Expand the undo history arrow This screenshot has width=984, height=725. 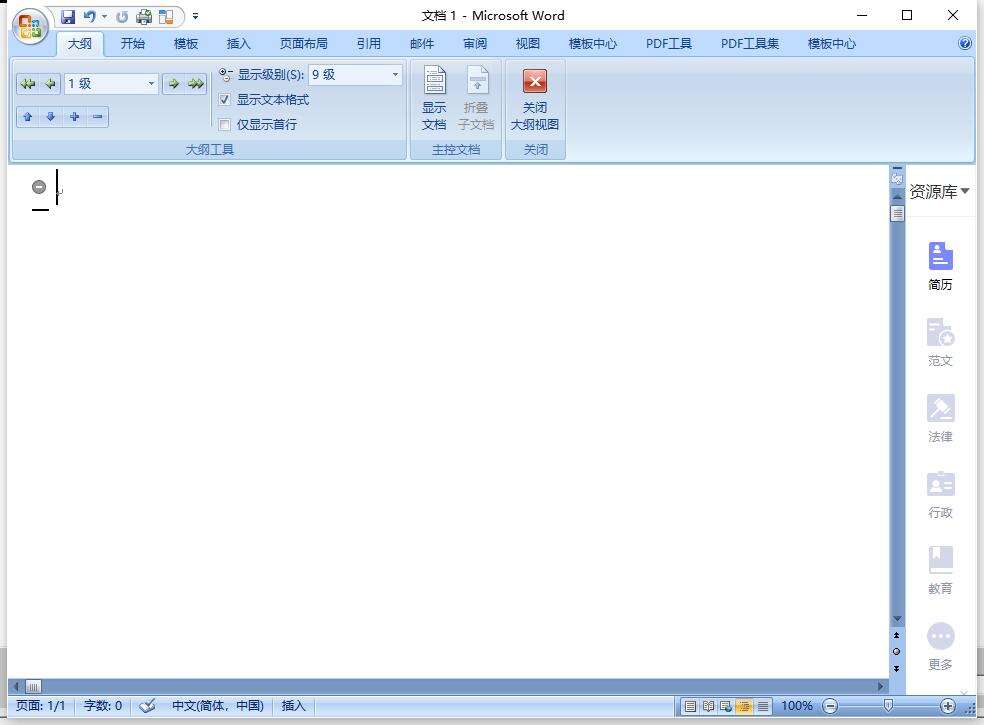click(x=104, y=17)
